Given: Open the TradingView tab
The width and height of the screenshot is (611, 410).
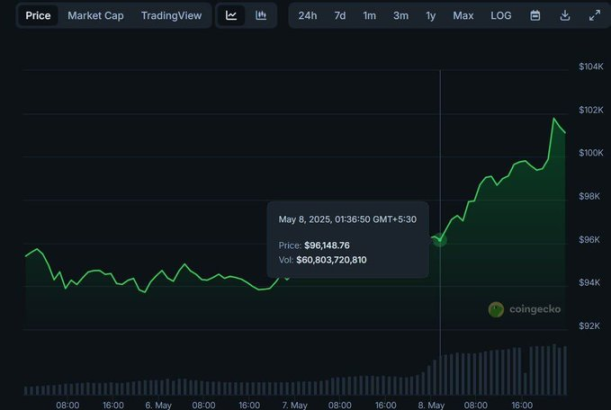Looking at the screenshot, I should (x=171, y=16).
